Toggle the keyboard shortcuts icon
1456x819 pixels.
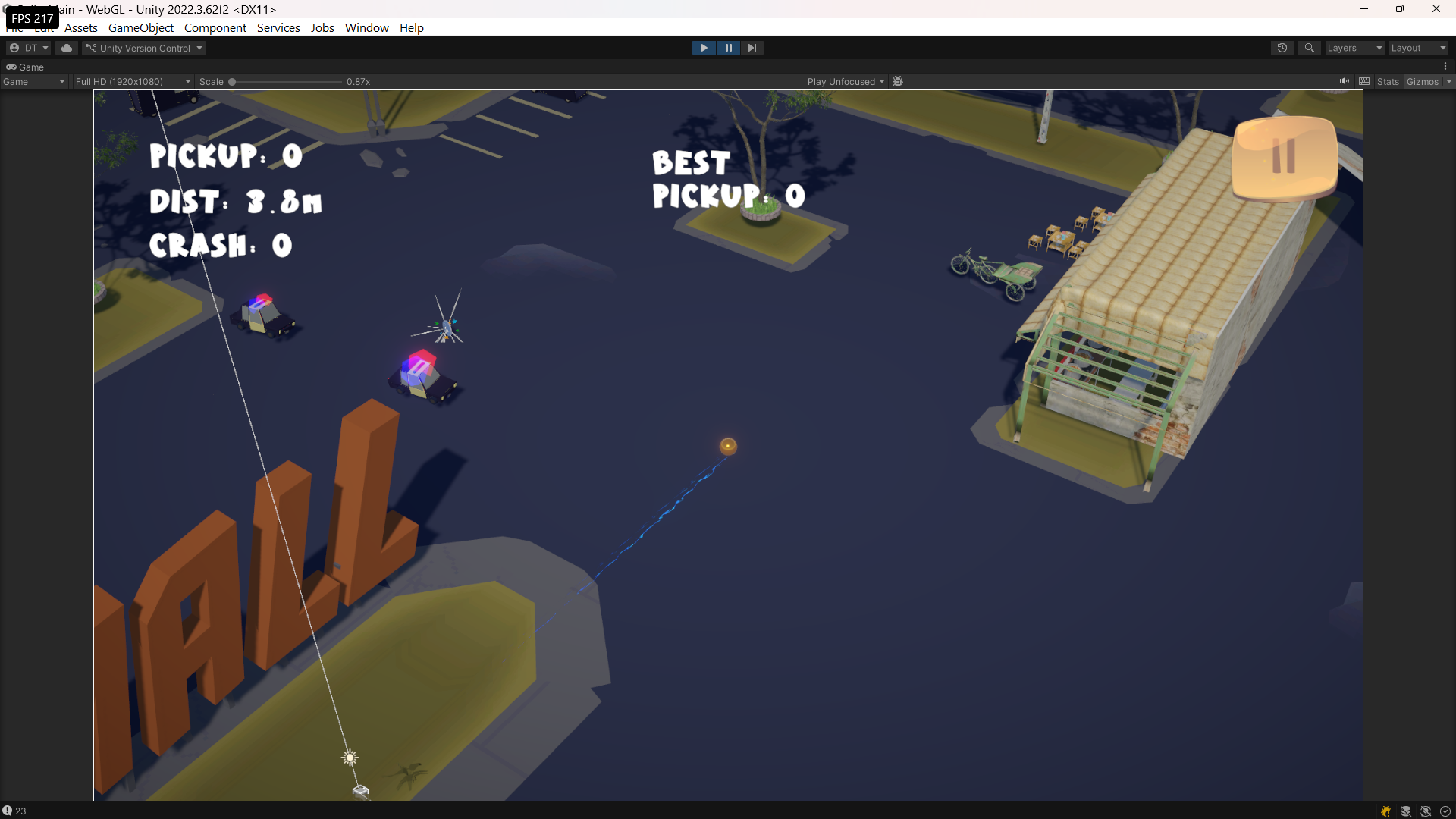(1364, 81)
